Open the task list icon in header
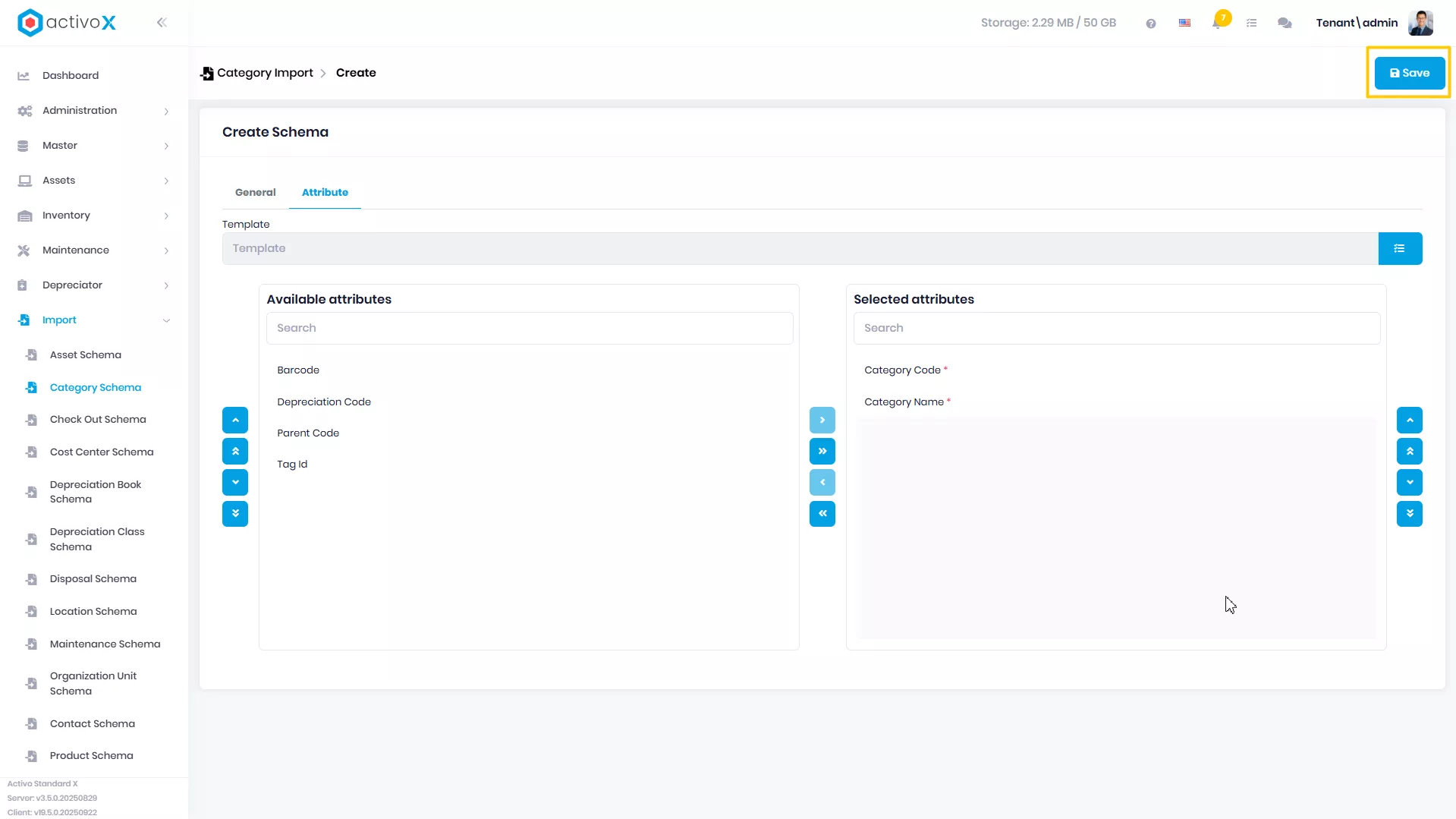The height and width of the screenshot is (819, 1456). tap(1252, 24)
